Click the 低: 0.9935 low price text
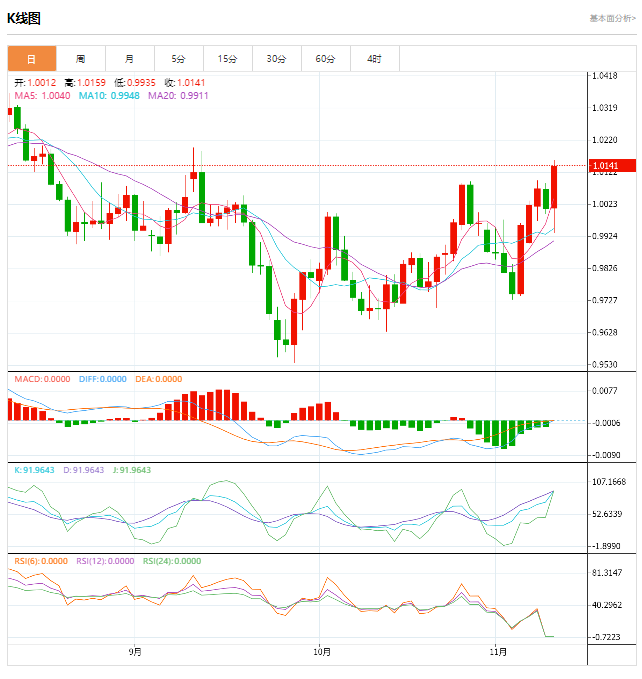This screenshot has height=679, width=642. (x=135, y=82)
